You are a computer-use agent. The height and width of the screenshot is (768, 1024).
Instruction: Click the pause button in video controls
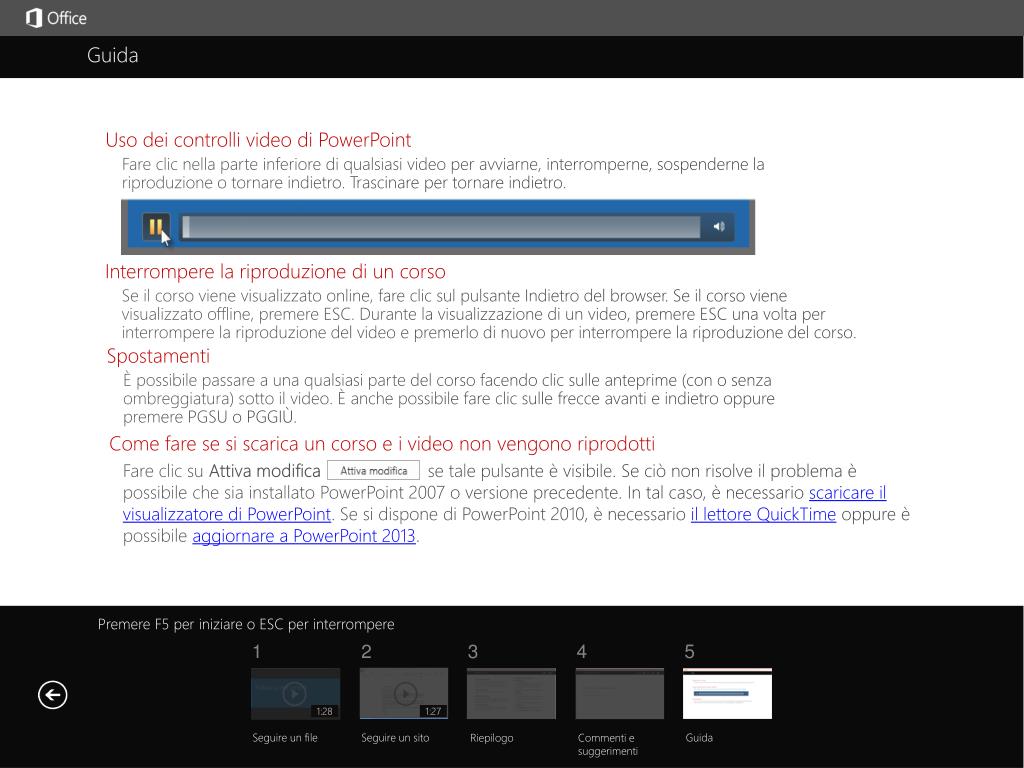155,227
